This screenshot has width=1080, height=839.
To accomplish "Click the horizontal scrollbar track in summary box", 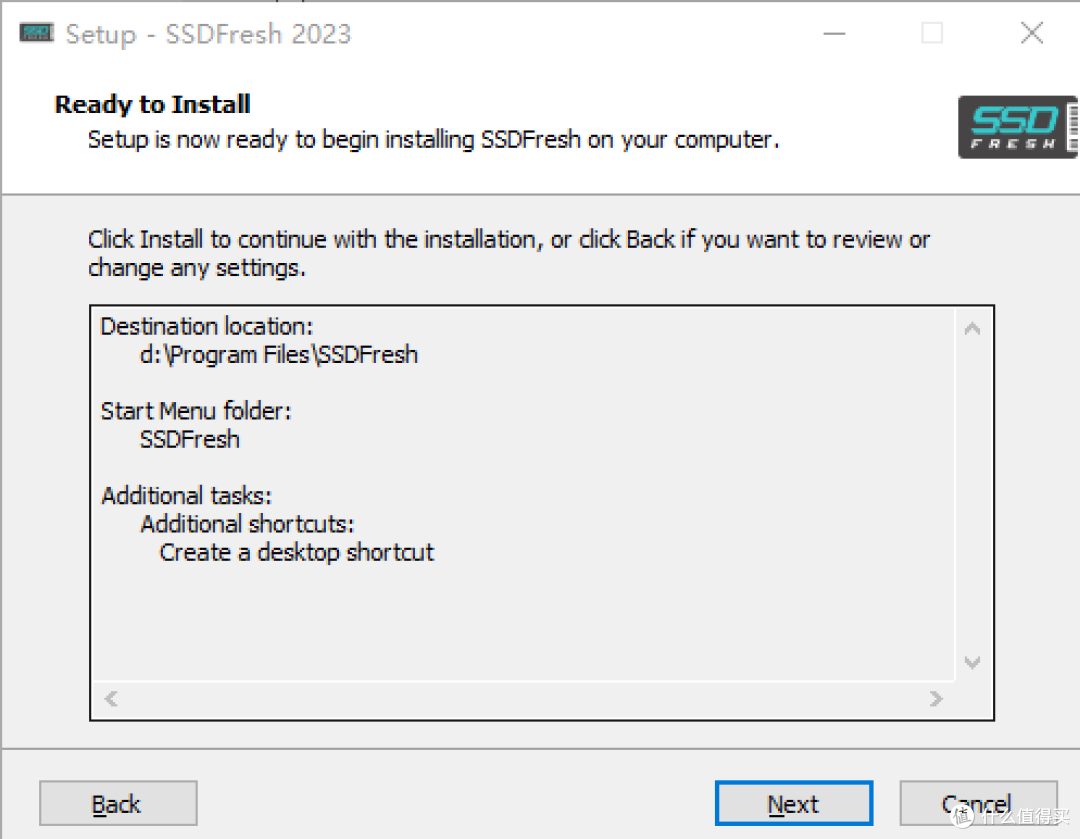I will (x=523, y=698).
